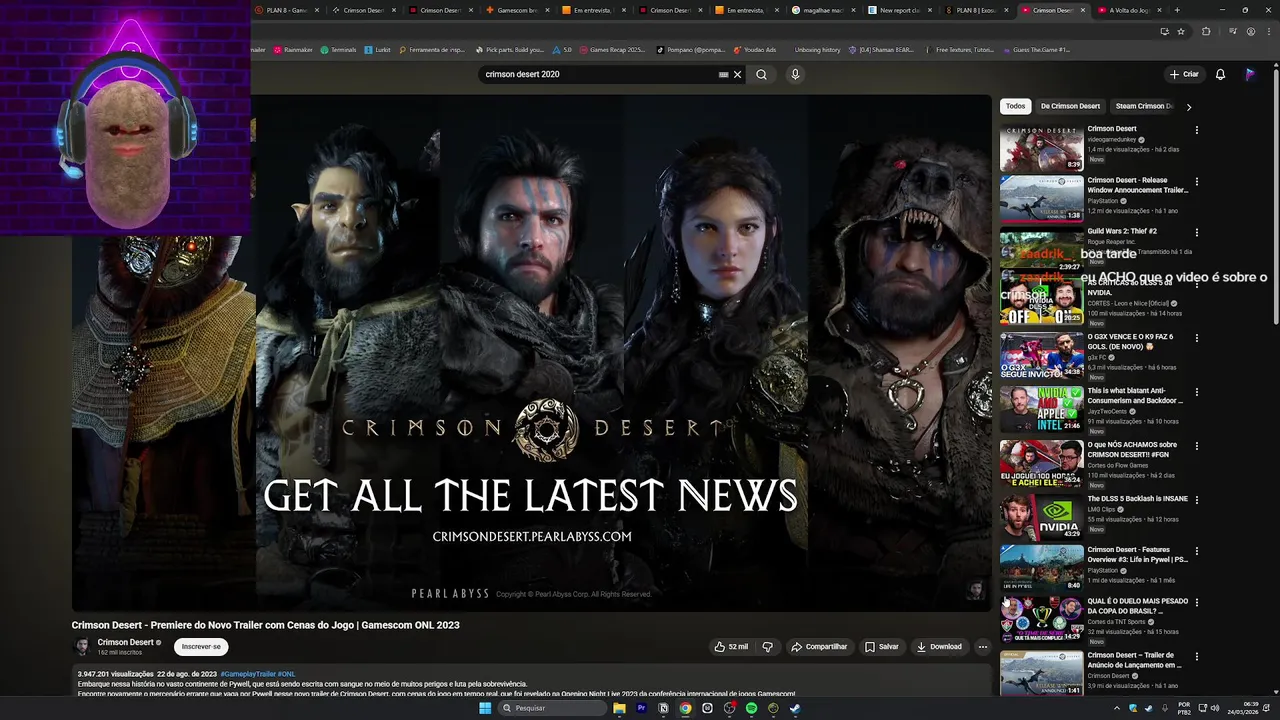1280x720 pixels.
Task: Click the 'Compartilhar' share button
Action: (x=819, y=647)
